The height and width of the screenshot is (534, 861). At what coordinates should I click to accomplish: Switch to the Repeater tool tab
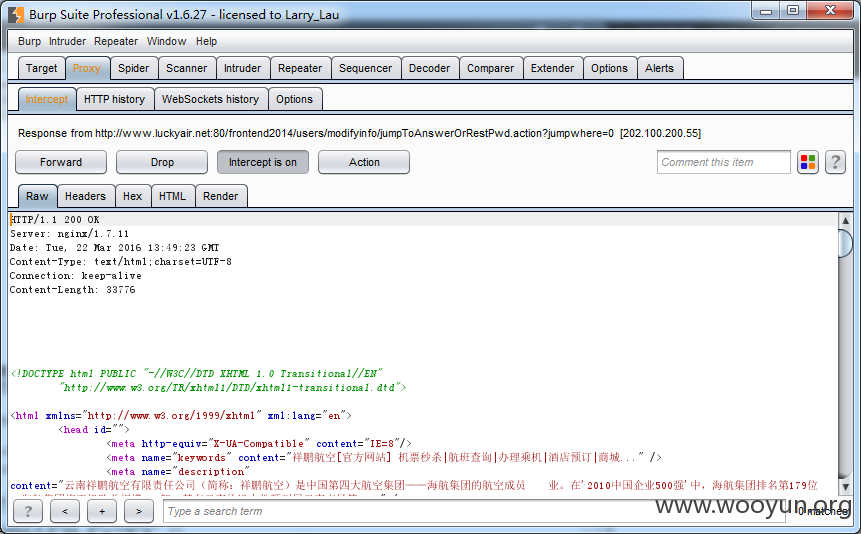pyautogui.click(x=300, y=68)
